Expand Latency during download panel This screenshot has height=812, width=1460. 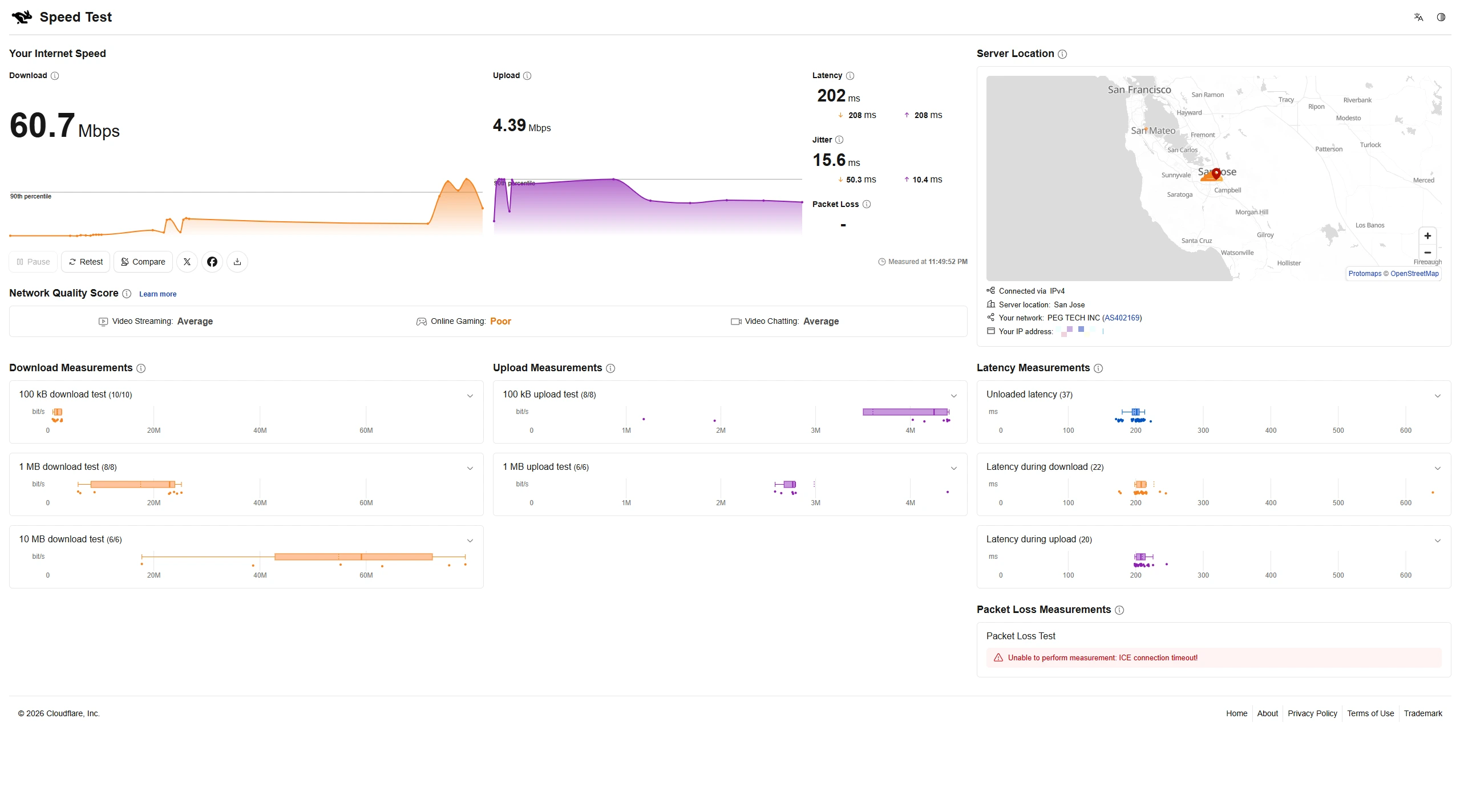(x=1438, y=468)
